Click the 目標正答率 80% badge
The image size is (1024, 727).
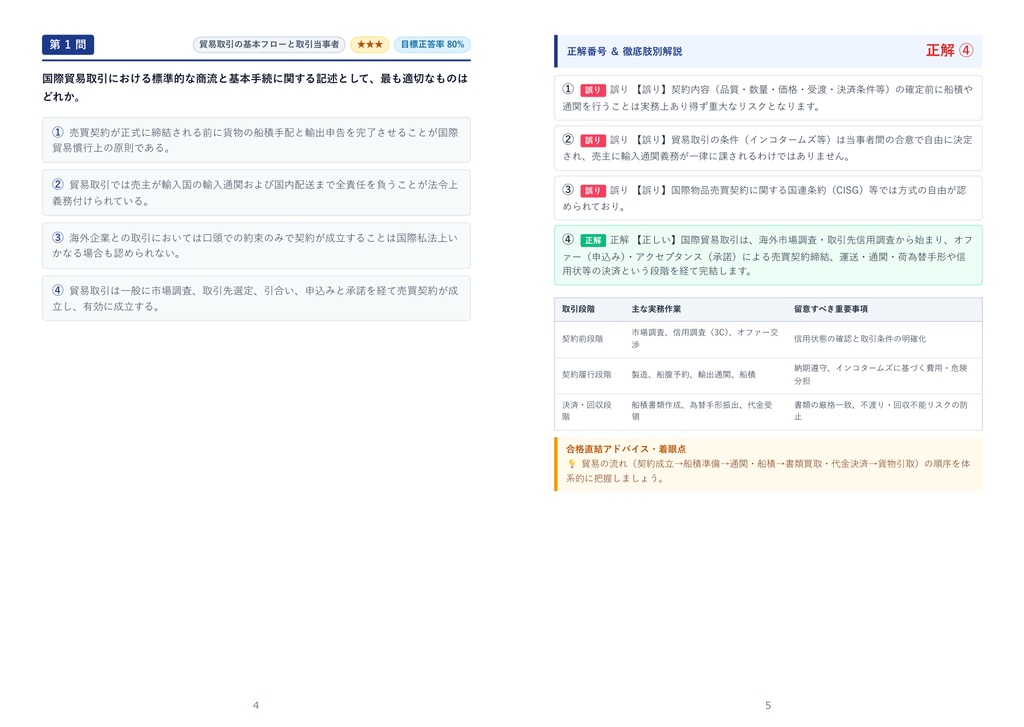[x=432, y=44]
